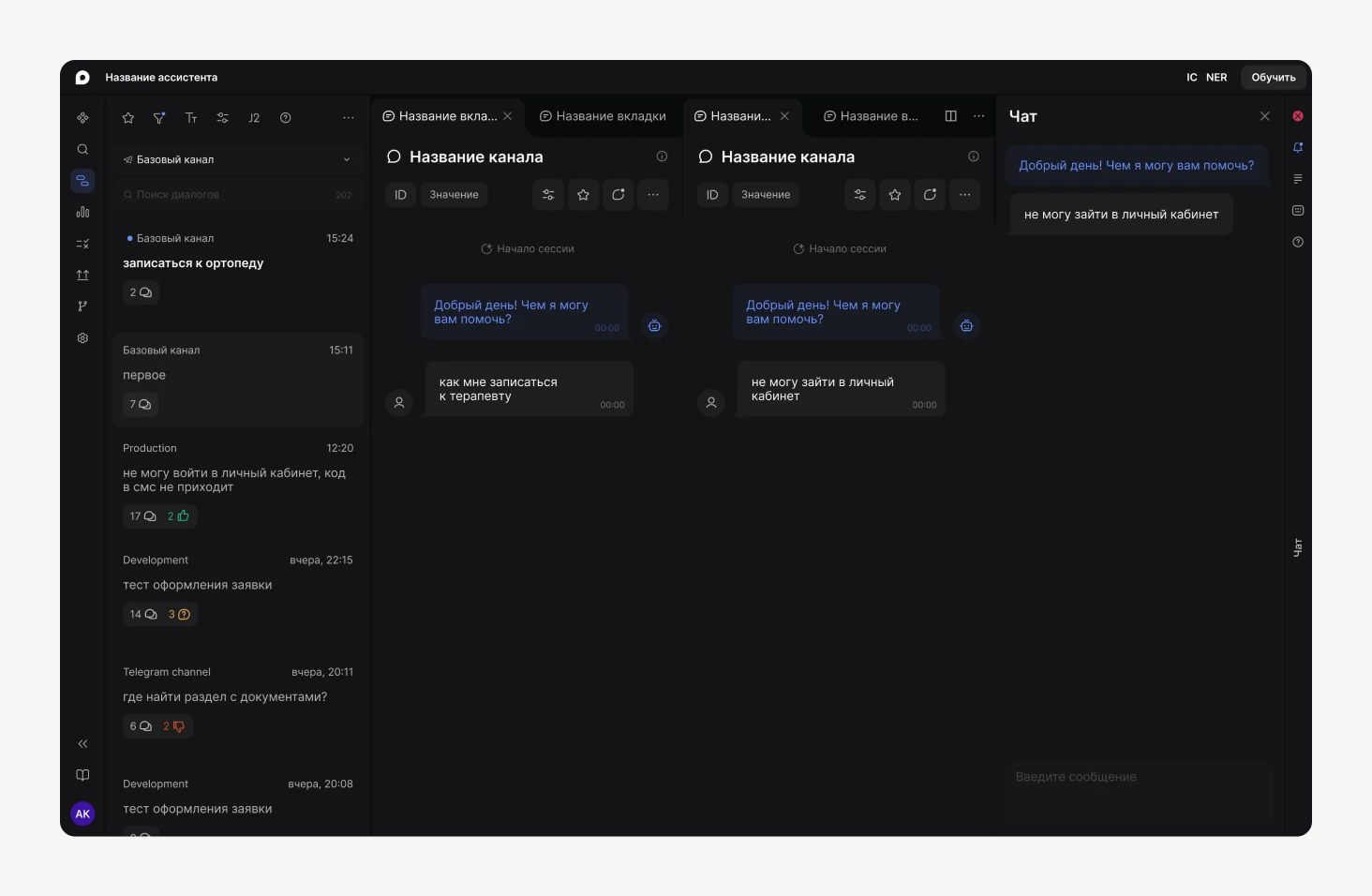Open the three-dots menu next to the split view icon

pos(979,116)
